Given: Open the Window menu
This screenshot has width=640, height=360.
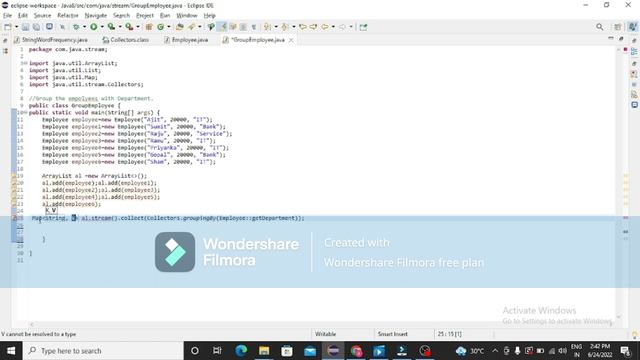Looking at the screenshot, I should (x=187, y=16).
